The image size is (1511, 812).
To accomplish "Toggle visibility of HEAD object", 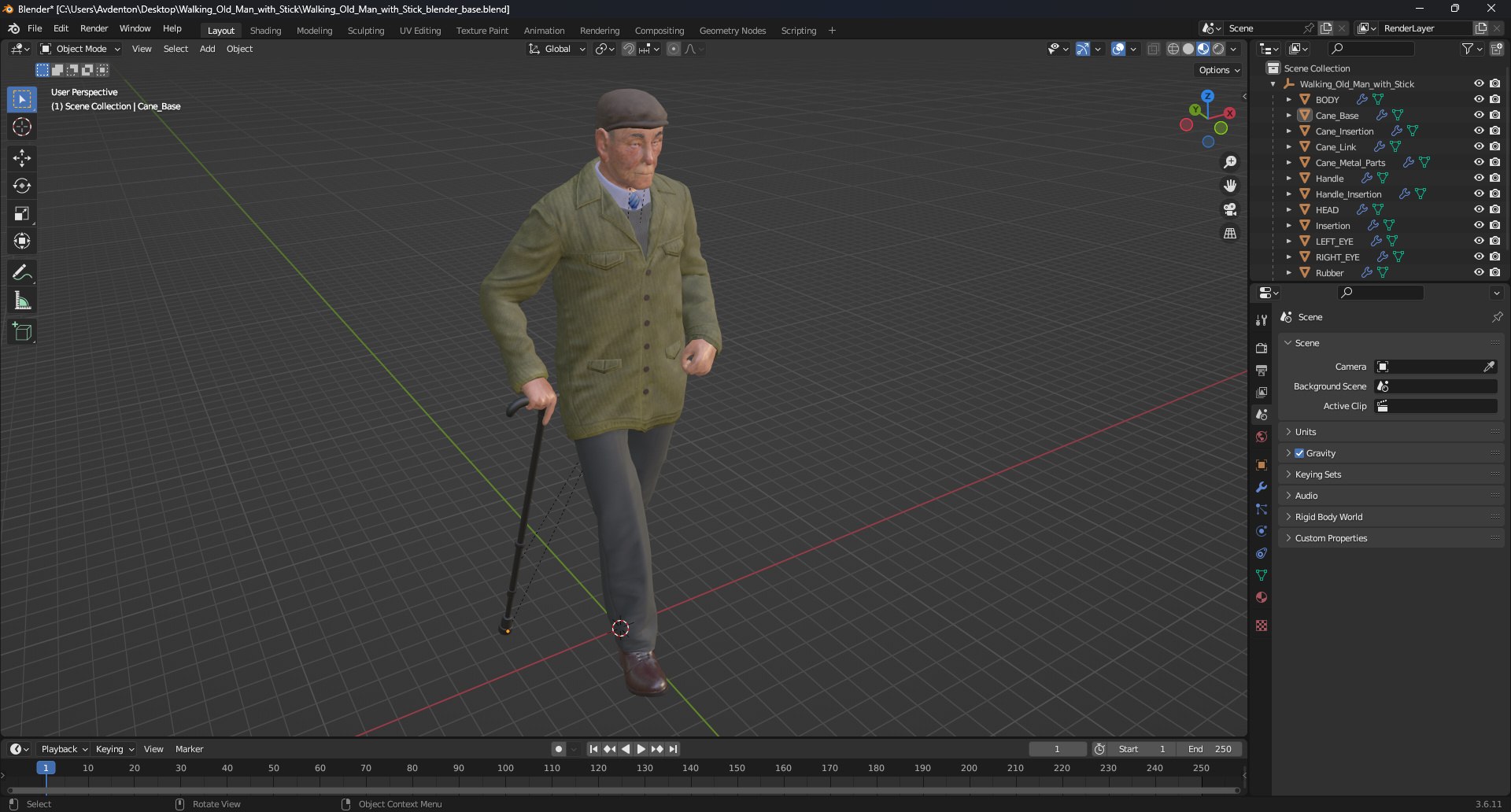I will (1479, 210).
